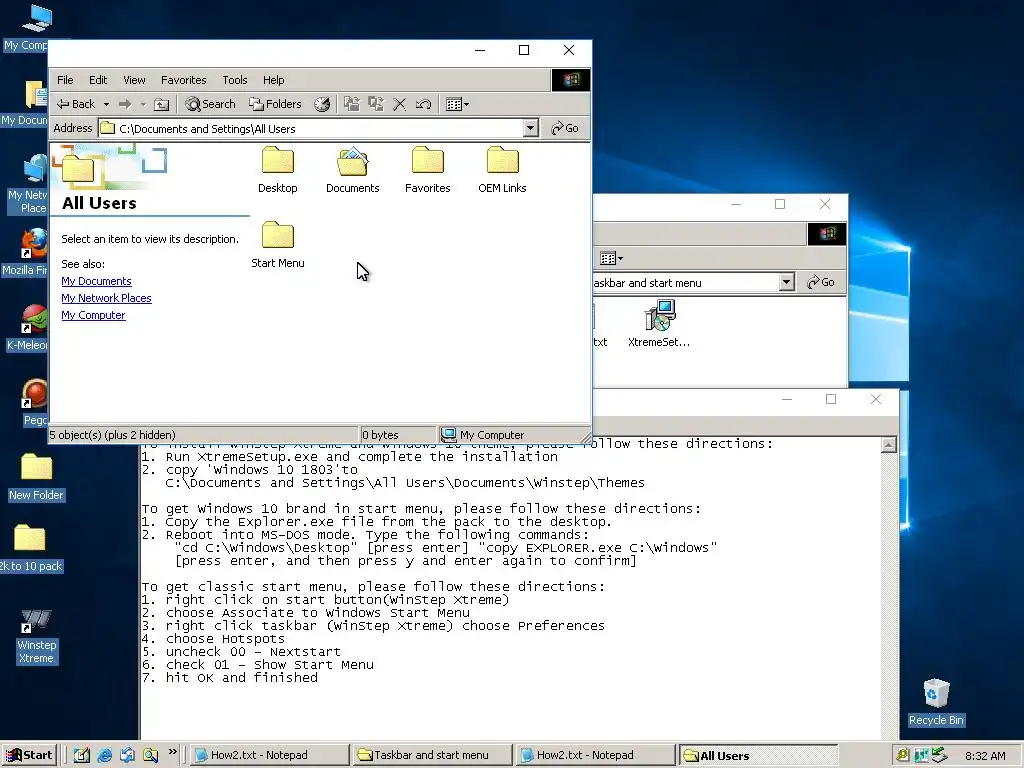
Task: Click the Copy To toolbar icon
Action: 376,104
